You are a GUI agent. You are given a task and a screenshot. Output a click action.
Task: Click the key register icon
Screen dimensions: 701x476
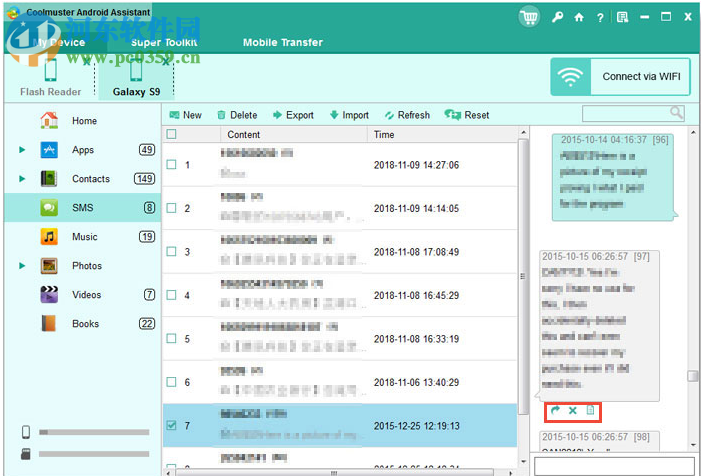click(x=557, y=17)
